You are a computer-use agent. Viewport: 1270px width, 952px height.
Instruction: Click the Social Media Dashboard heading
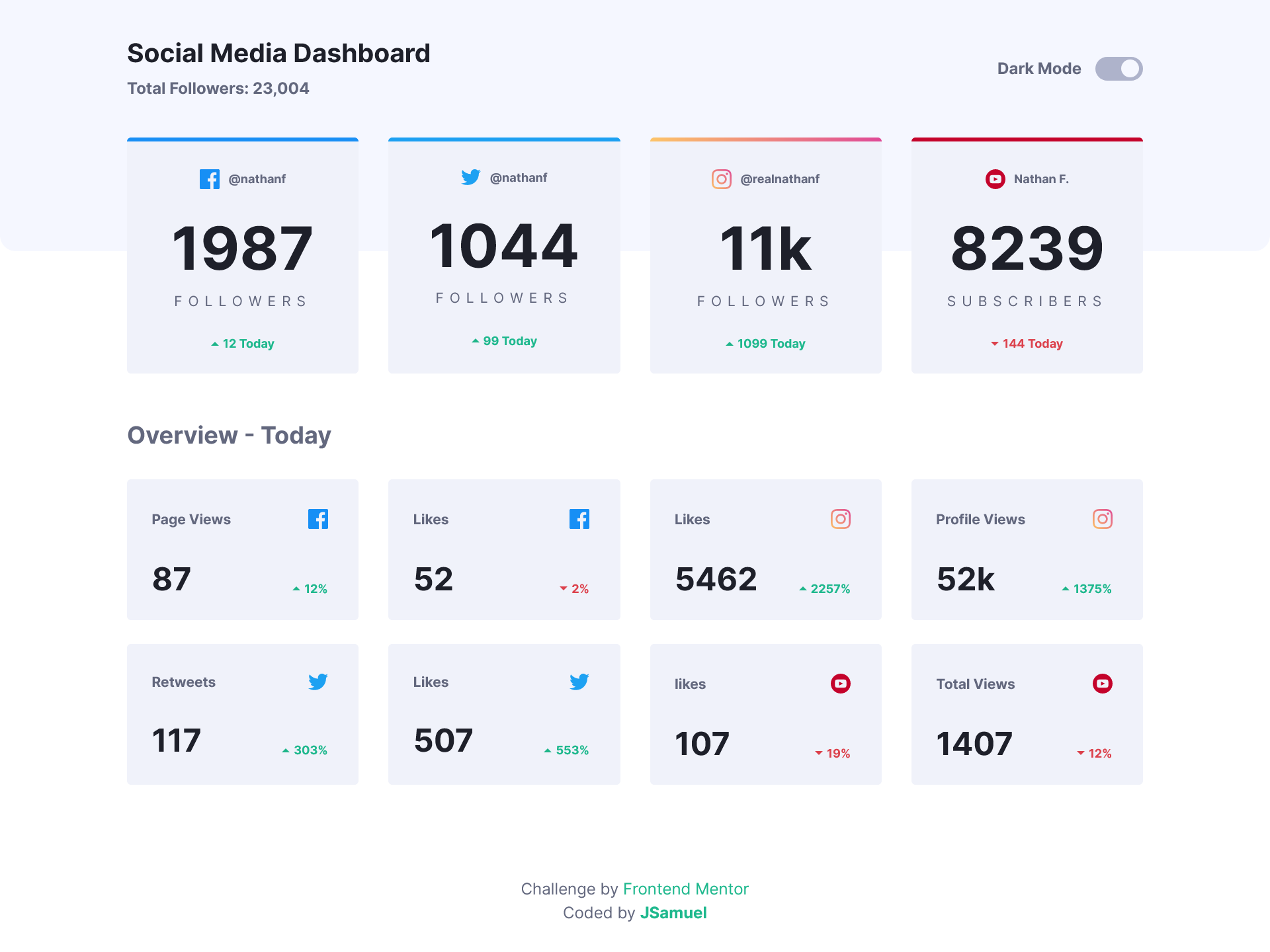click(278, 54)
